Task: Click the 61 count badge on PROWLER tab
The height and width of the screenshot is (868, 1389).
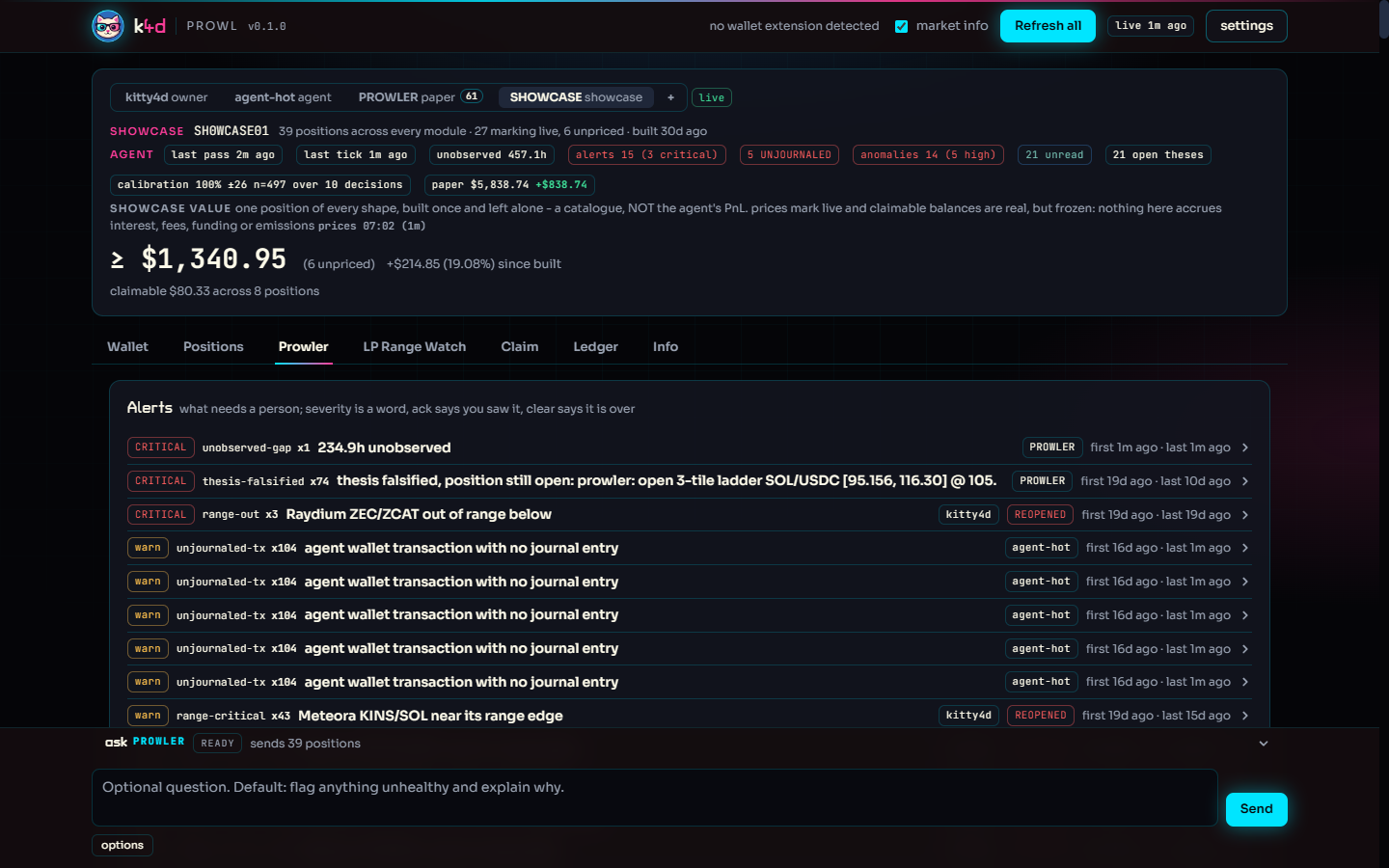Action: (x=472, y=96)
